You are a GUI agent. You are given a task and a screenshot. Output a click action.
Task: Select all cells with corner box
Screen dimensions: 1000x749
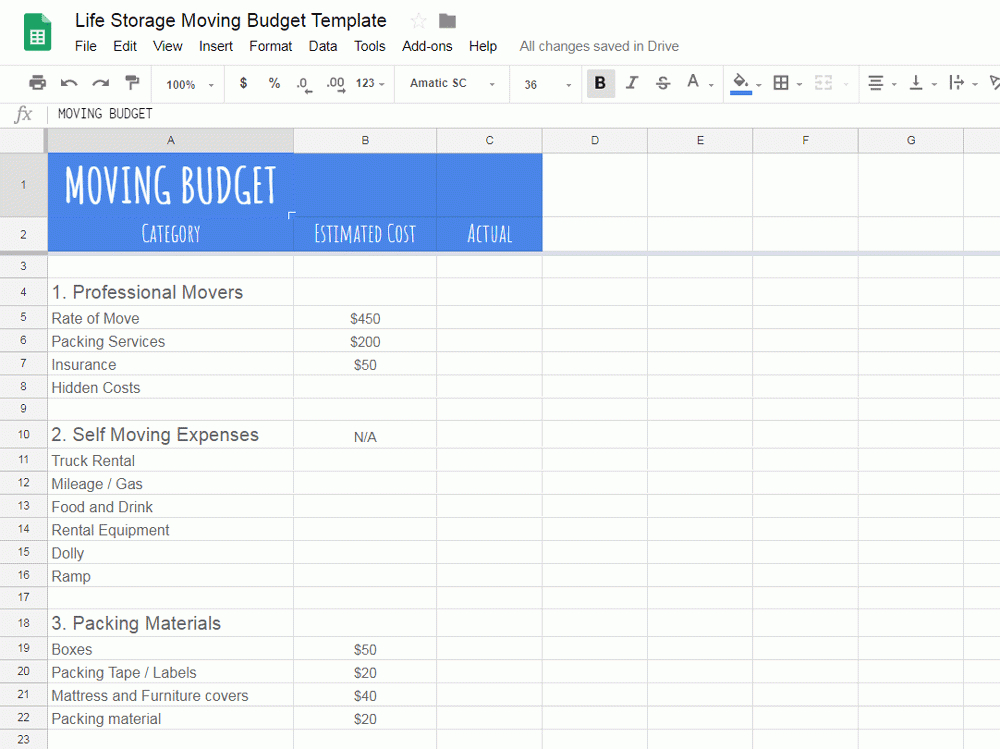point(24,140)
